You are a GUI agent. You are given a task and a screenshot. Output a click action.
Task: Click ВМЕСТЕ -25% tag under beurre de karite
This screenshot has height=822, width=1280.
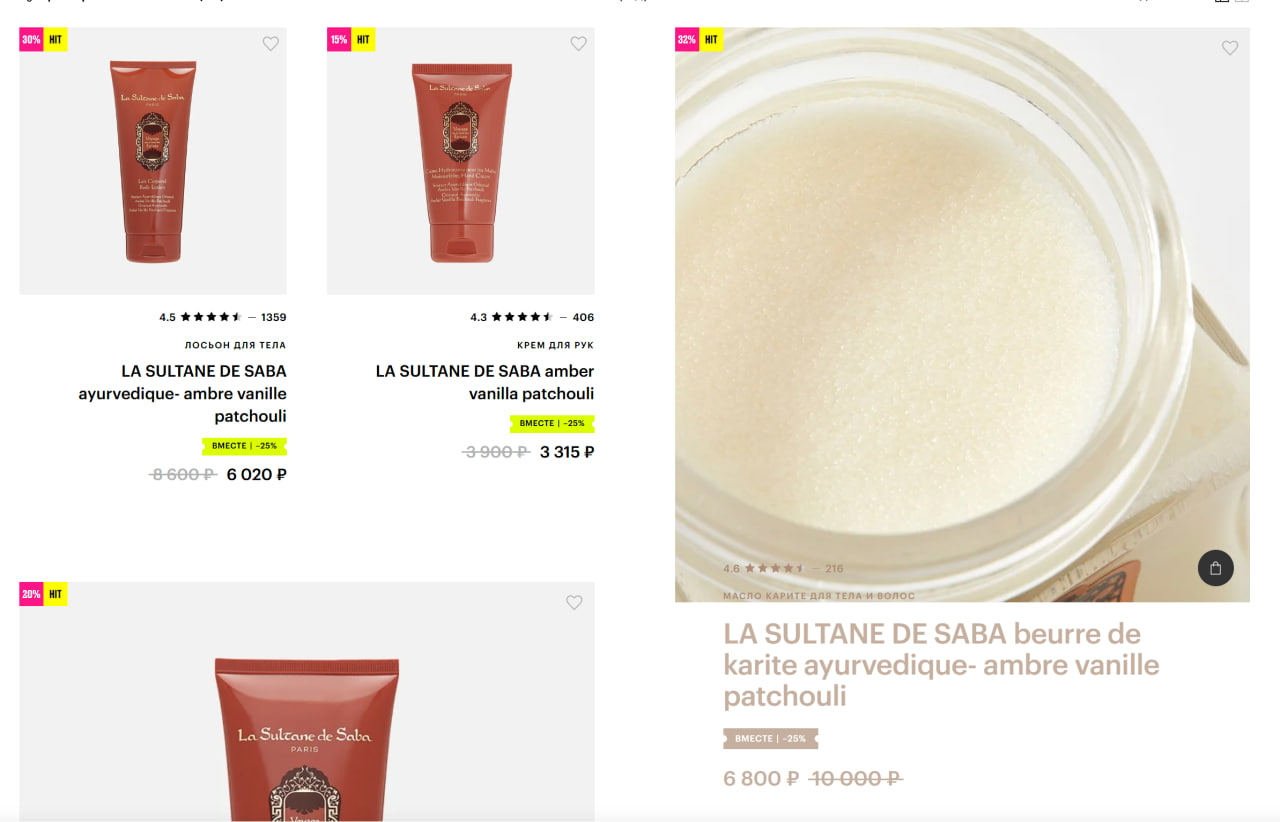click(770, 738)
